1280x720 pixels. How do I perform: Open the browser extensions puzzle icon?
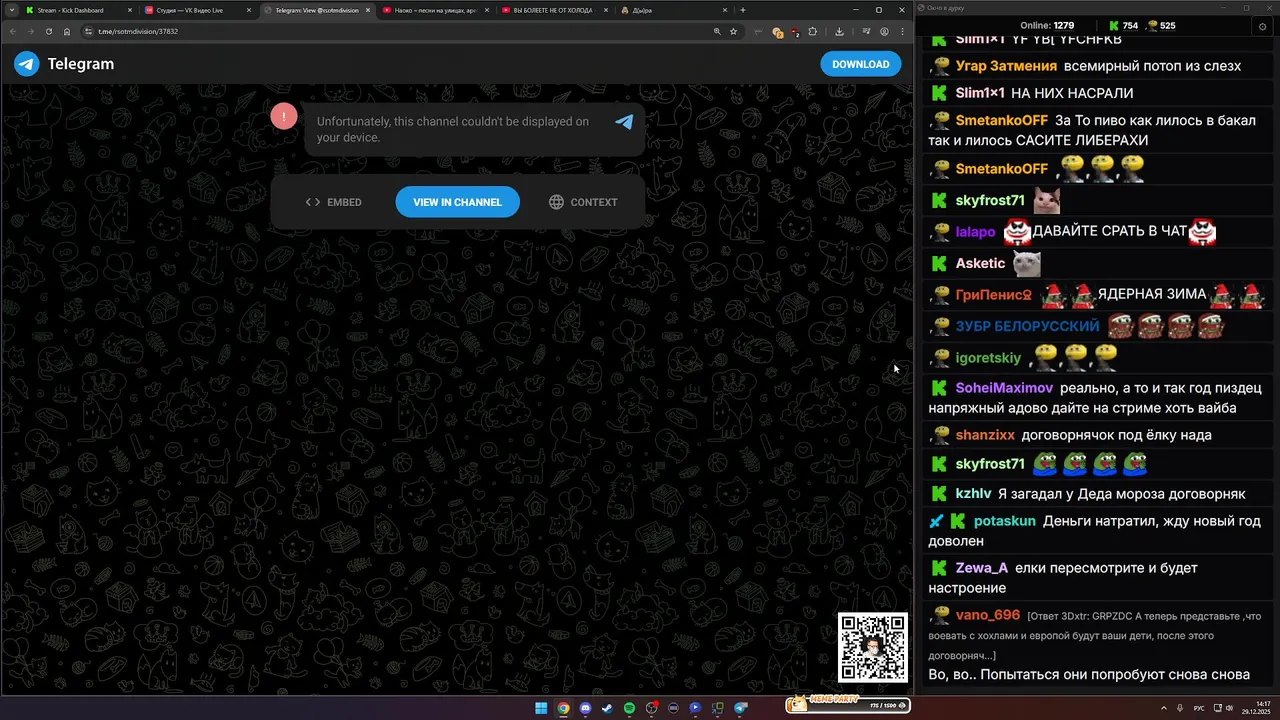point(812,31)
